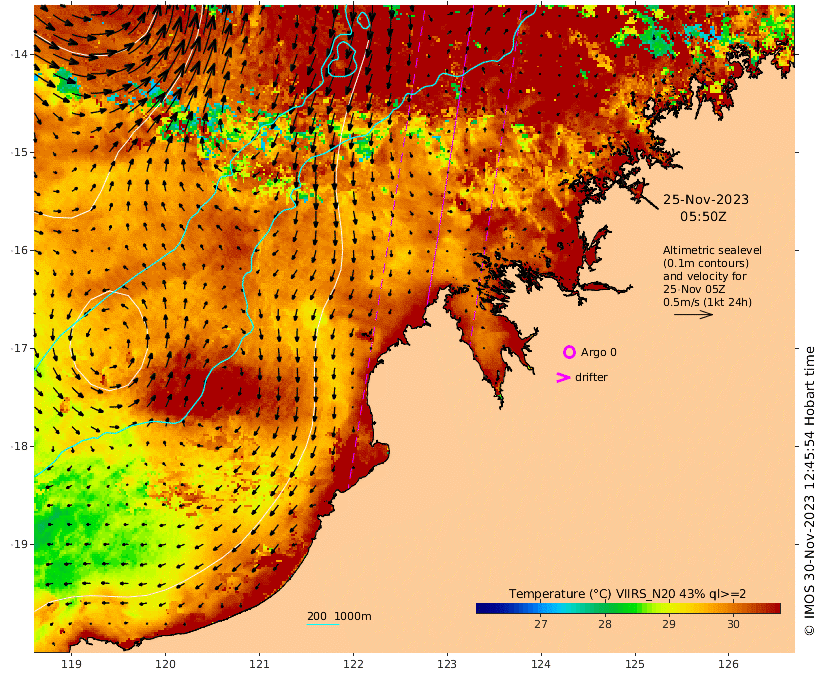Click the latitude axis label '-15'
The image size is (820, 680).
[x=20, y=152]
